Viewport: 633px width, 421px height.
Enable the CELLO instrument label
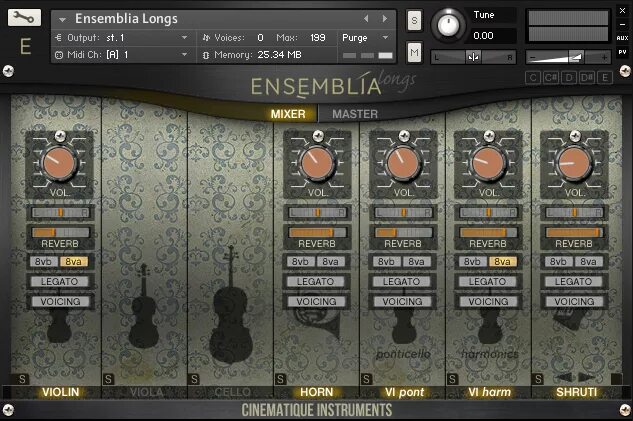click(x=233, y=392)
